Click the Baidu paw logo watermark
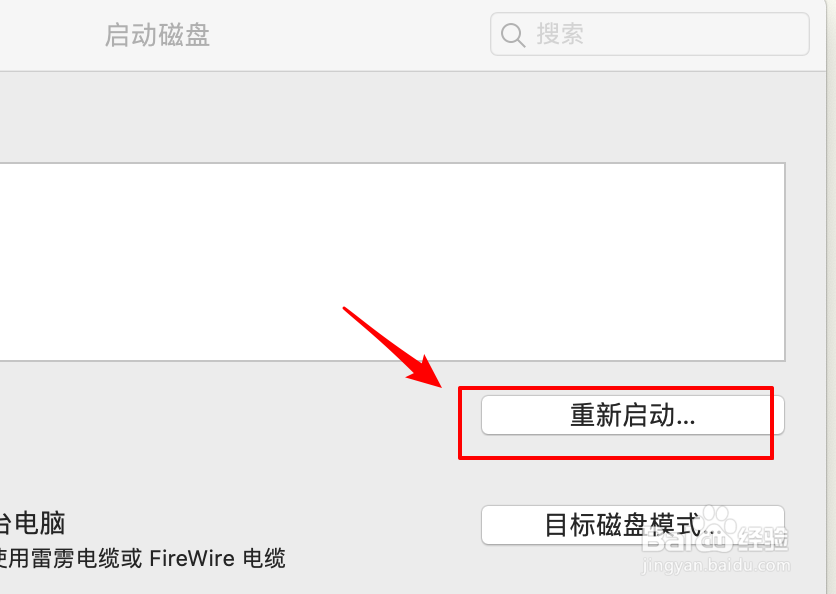 coord(717,519)
